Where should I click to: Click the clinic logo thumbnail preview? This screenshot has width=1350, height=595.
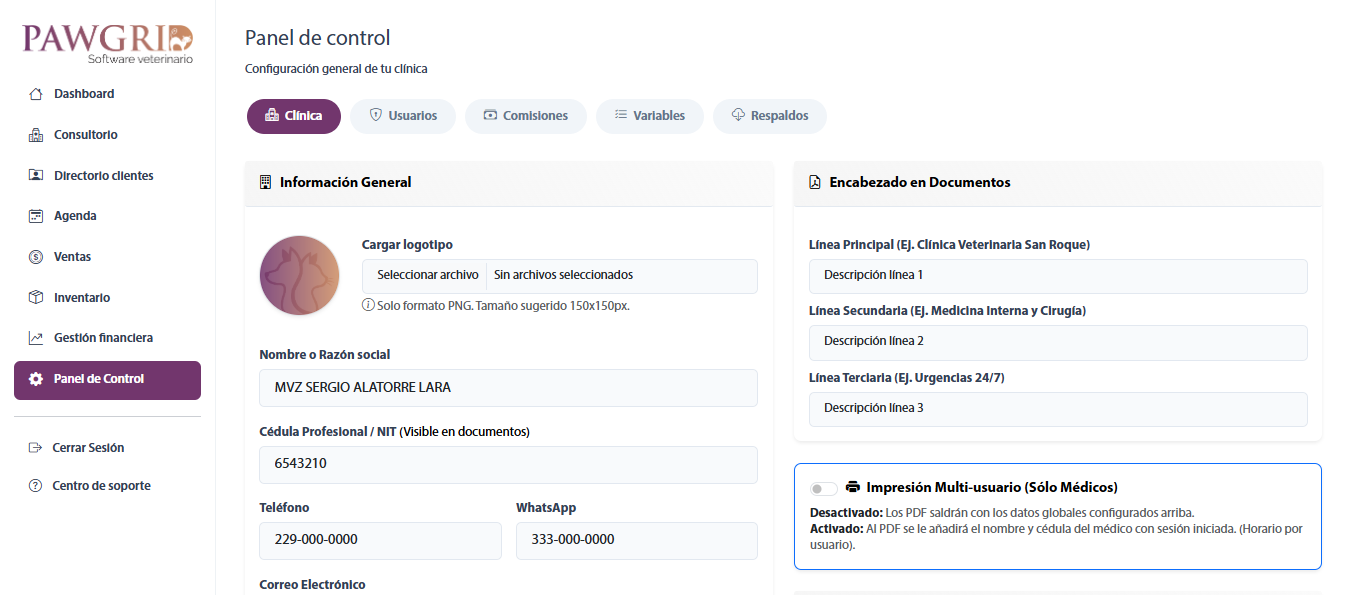(299, 276)
